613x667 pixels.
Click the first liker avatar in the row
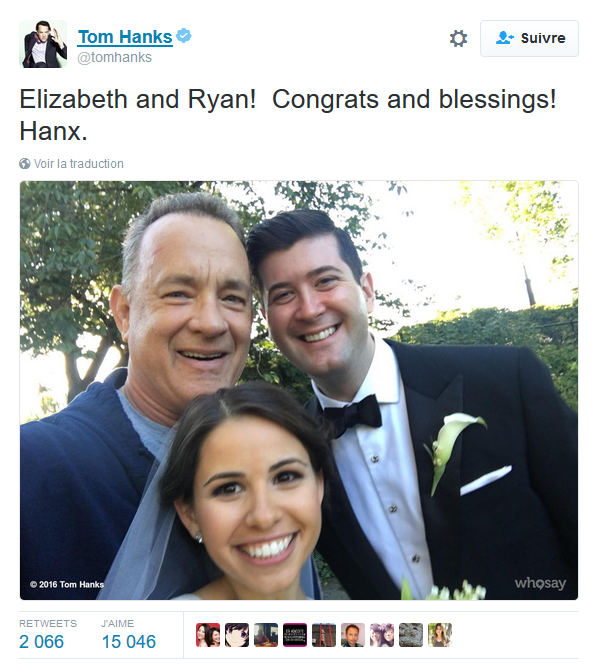coord(208,635)
